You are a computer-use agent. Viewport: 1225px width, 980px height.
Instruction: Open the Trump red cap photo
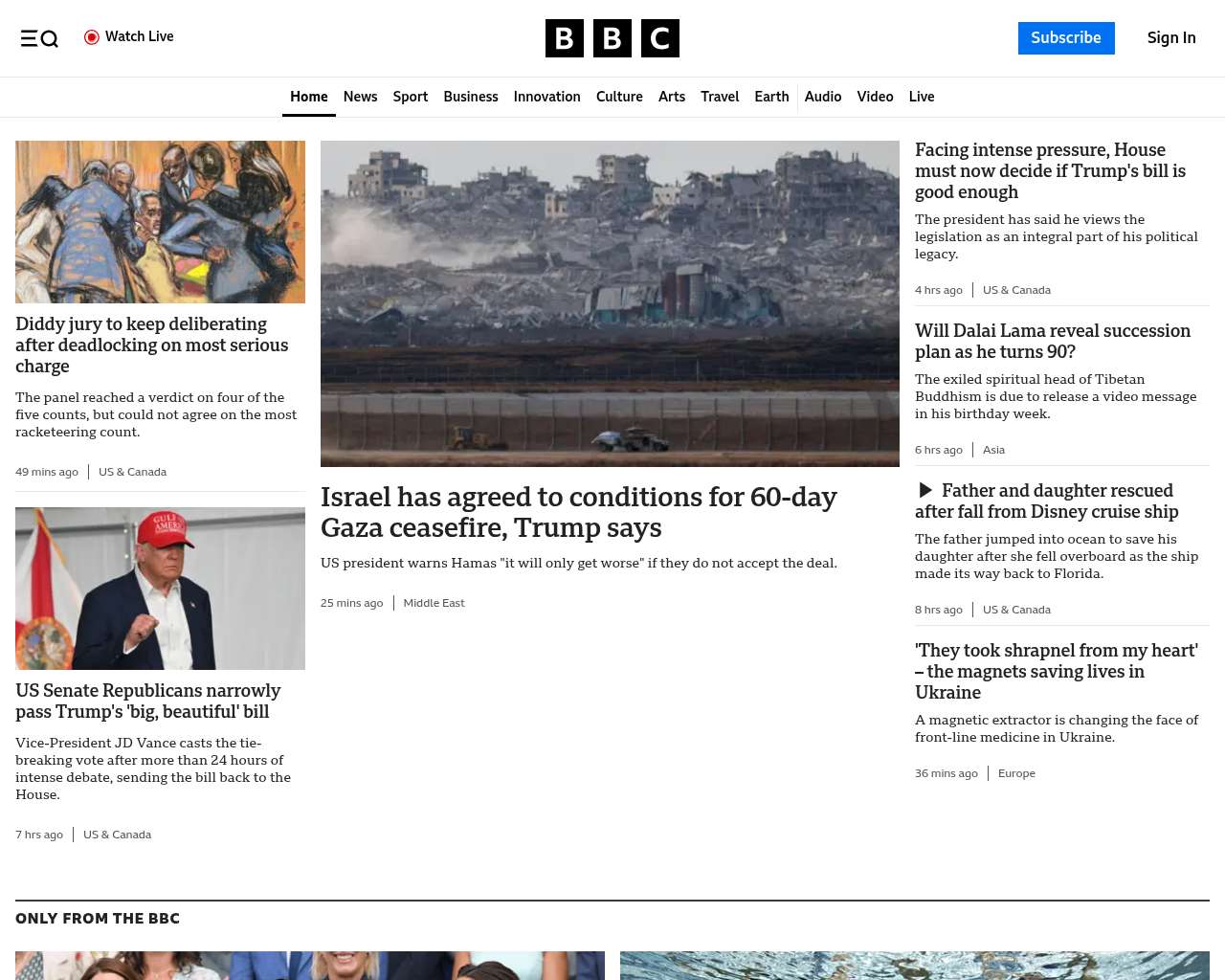[x=160, y=589]
